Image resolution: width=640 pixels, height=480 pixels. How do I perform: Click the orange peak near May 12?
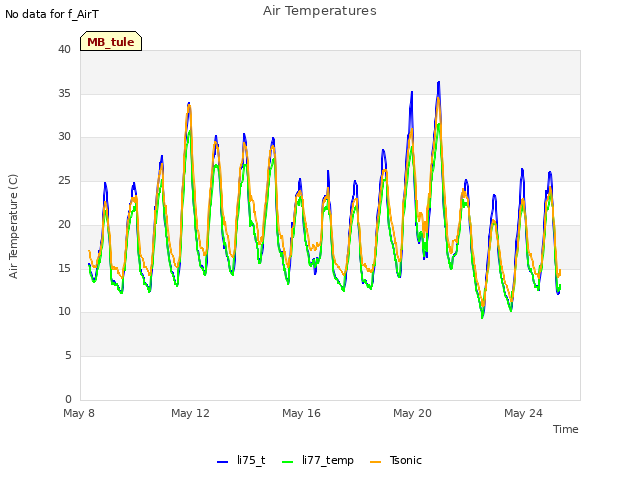(189, 107)
